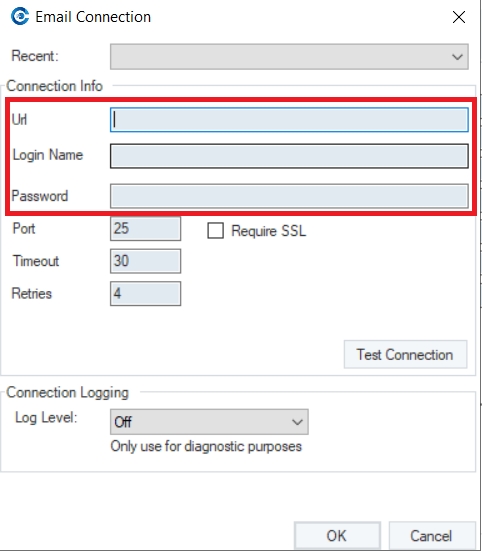Click the Recent dropdown chevron arrow
This screenshot has height=552, width=482.
click(457, 57)
